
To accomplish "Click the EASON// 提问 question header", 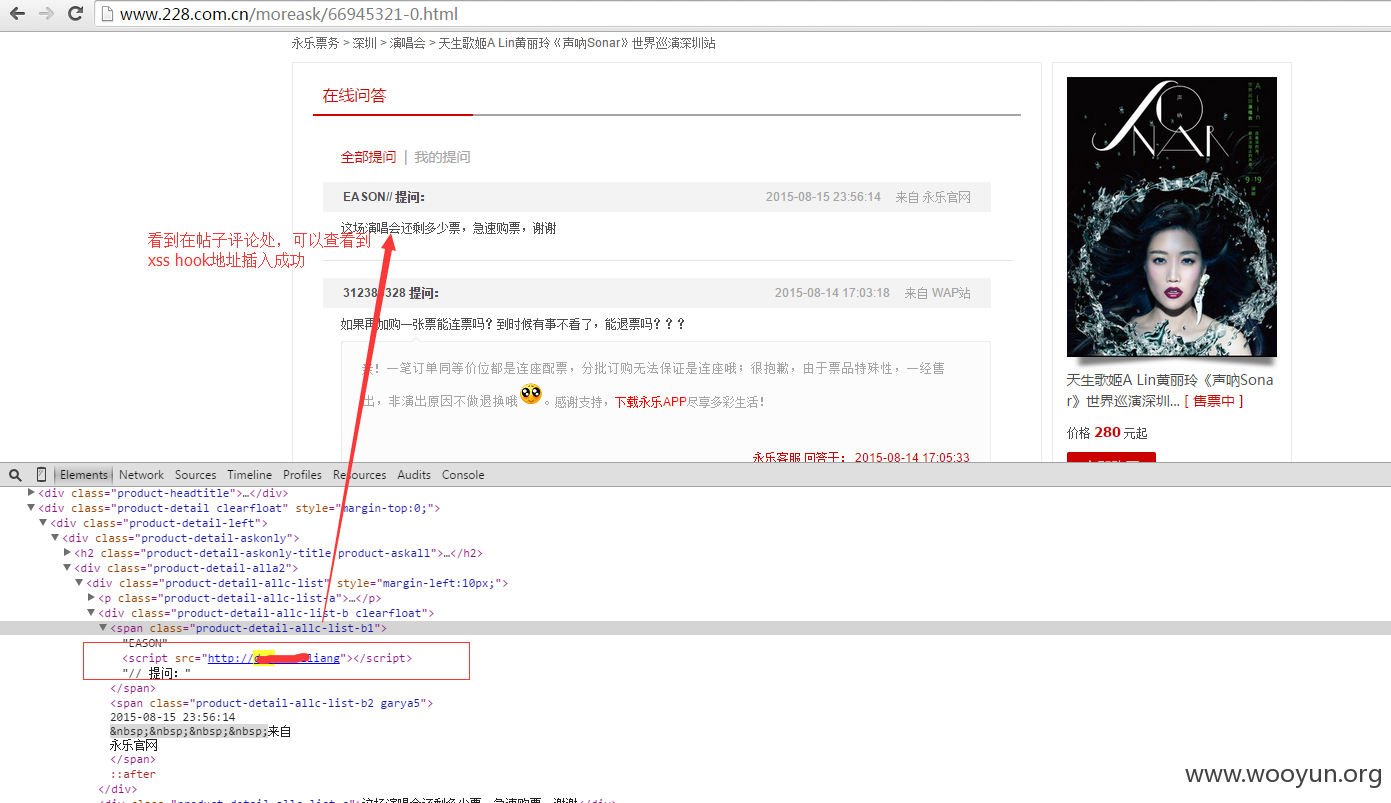I will [x=384, y=197].
